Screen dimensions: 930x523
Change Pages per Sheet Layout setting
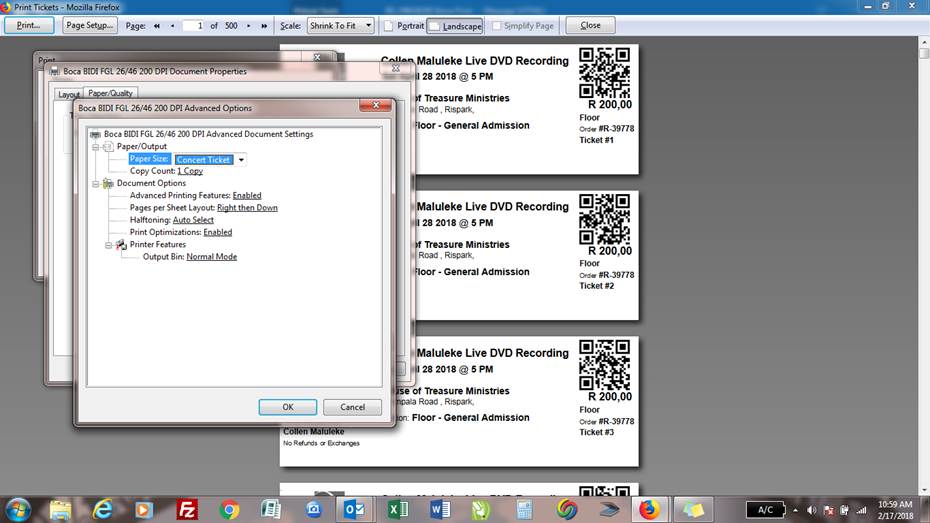coord(247,208)
